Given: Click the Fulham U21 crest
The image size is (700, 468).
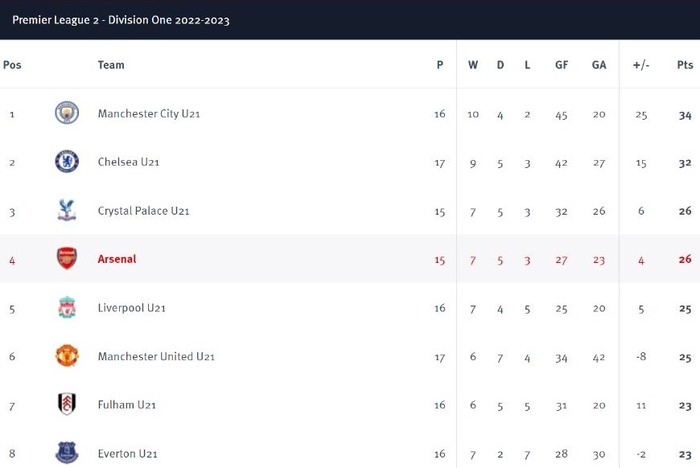Looking at the screenshot, I should pos(67,404).
